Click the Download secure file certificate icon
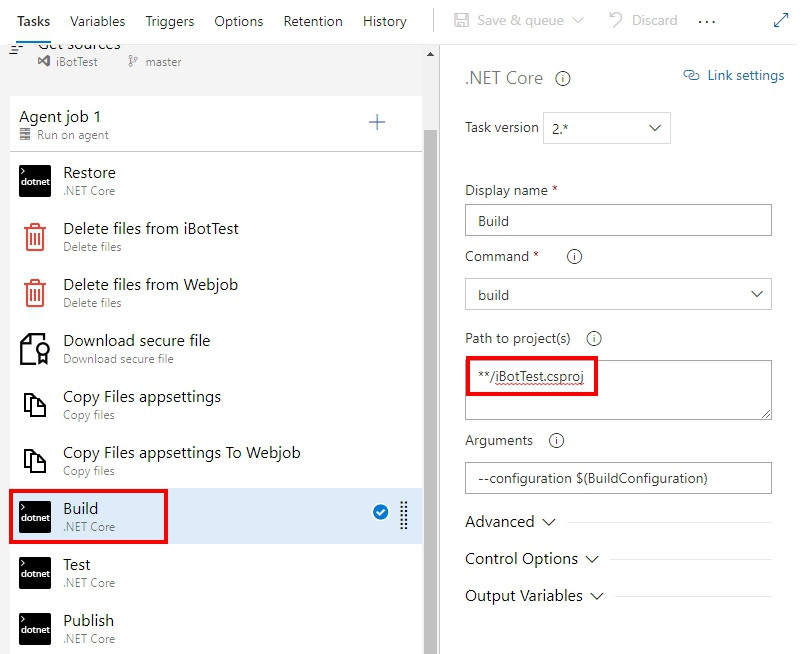The height and width of the screenshot is (654, 804). pos(35,349)
